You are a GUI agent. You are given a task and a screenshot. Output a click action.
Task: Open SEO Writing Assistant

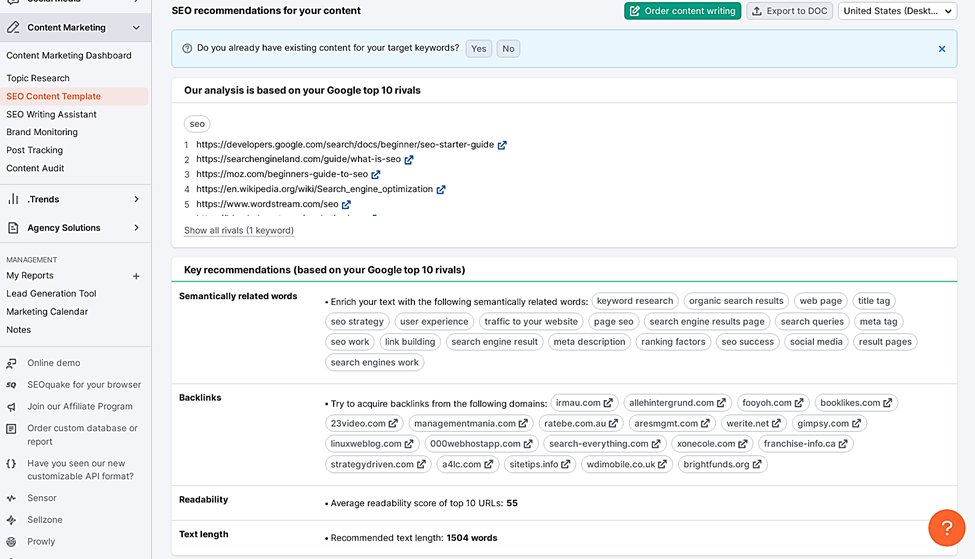point(52,114)
